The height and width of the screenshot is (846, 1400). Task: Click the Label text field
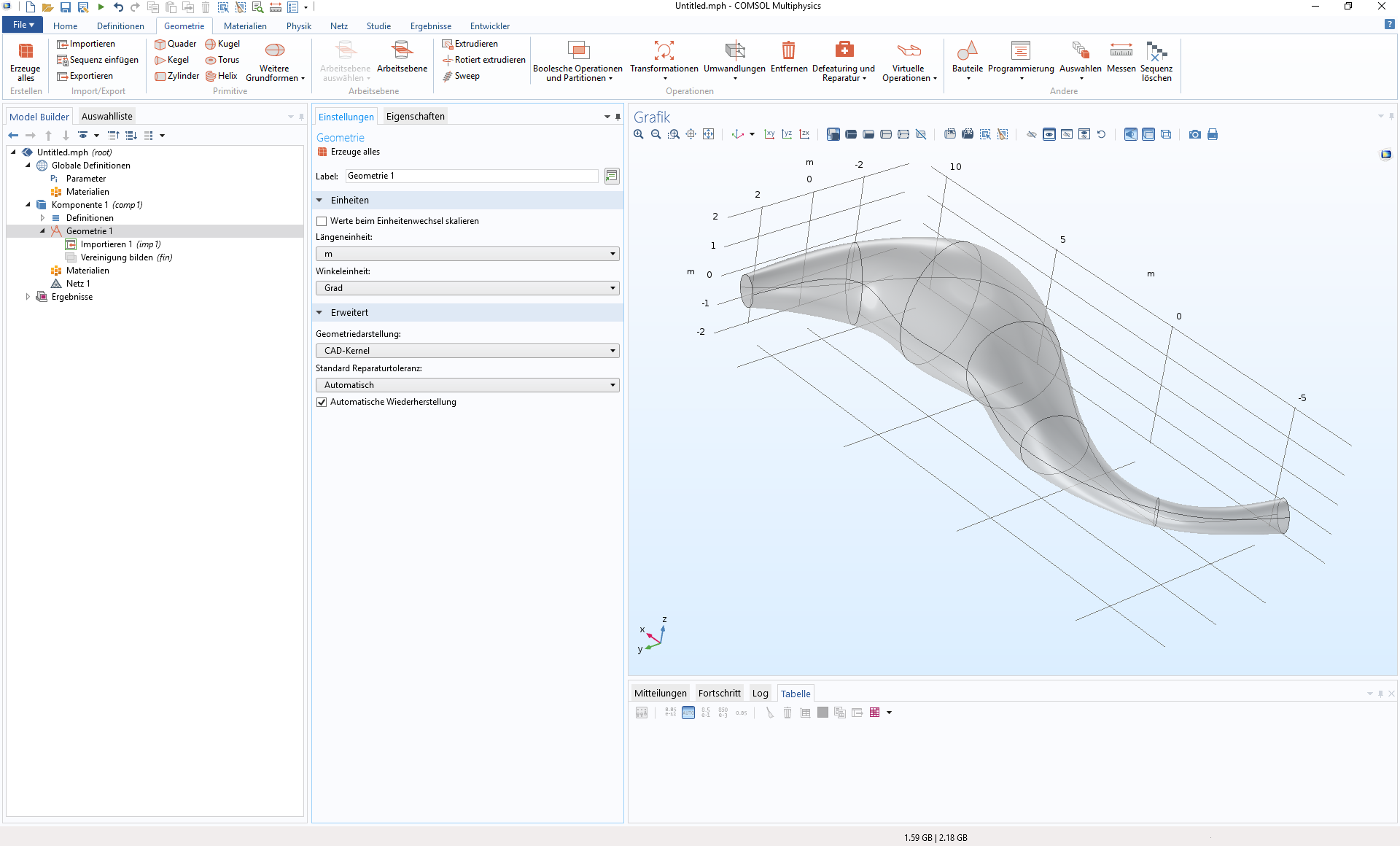(471, 176)
